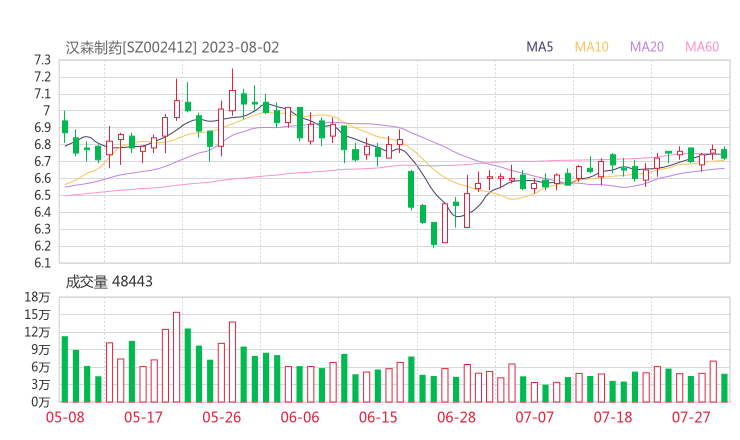This screenshot has width=740, height=440.
Task: Click the 6.9 price axis label
Action: tap(42, 128)
